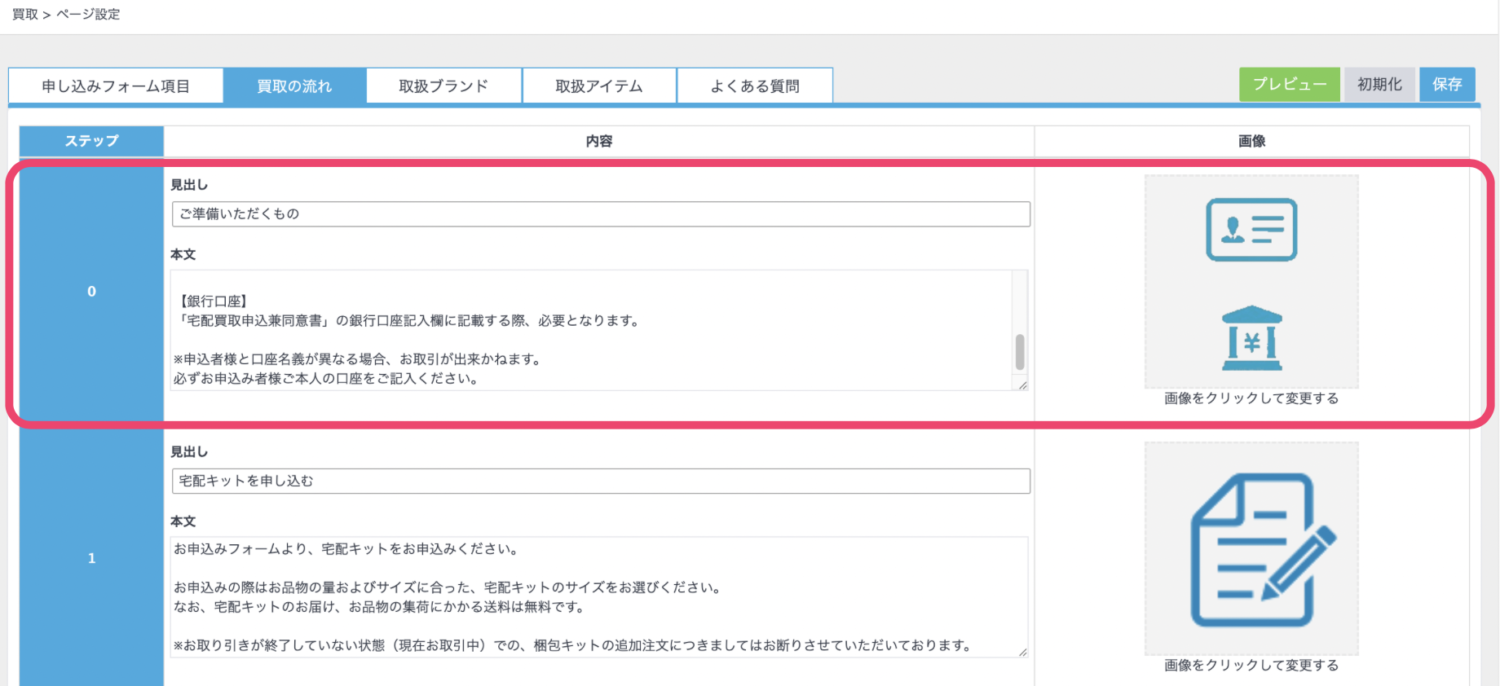The width and height of the screenshot is (1500, 686).
Task: Focus the ご準備いただくもの heading field
Action: point(600,214)
